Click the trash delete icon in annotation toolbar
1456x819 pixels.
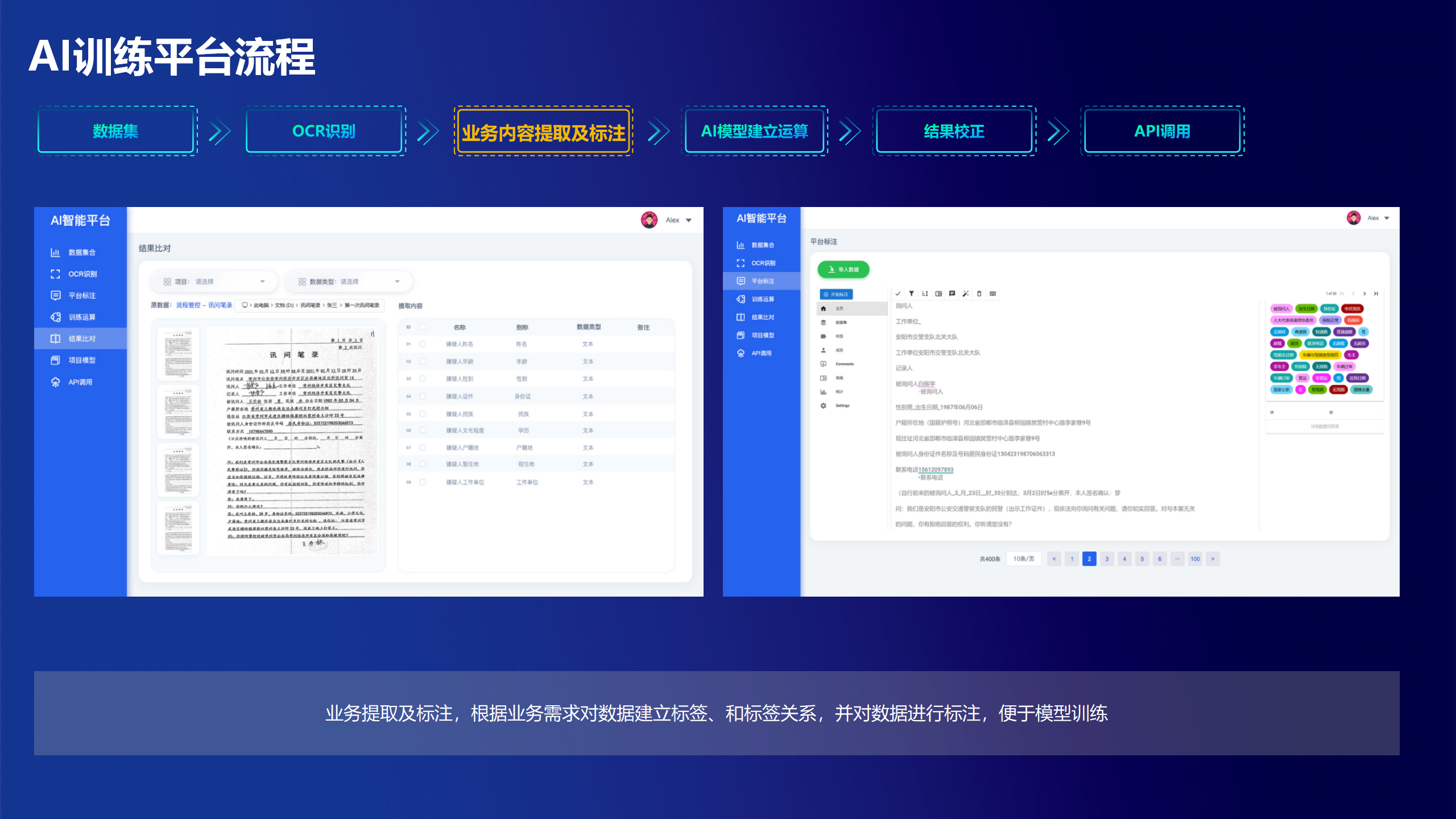click(979, 293)
